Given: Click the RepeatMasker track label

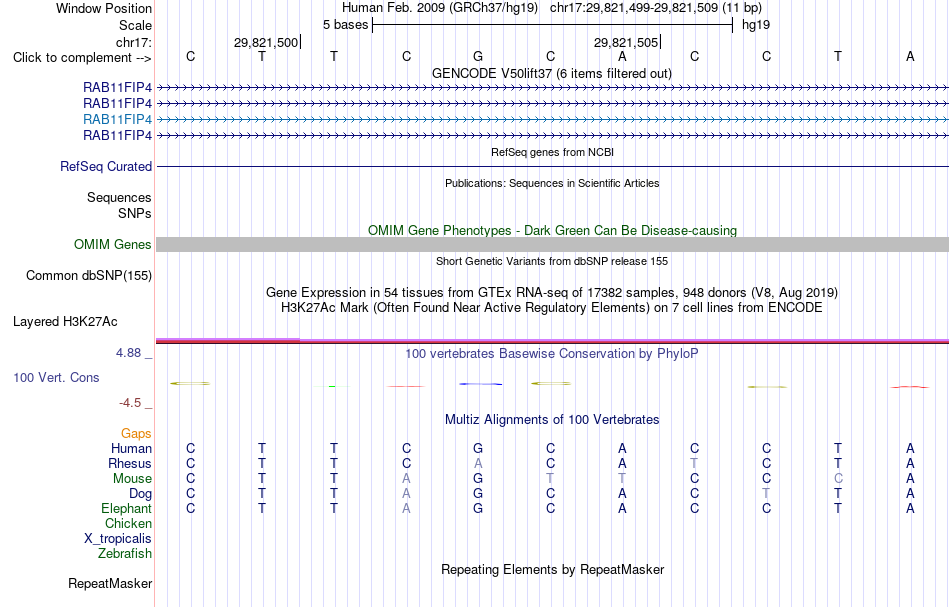Looking at the screenshot, I should click(x=110, y=583).
